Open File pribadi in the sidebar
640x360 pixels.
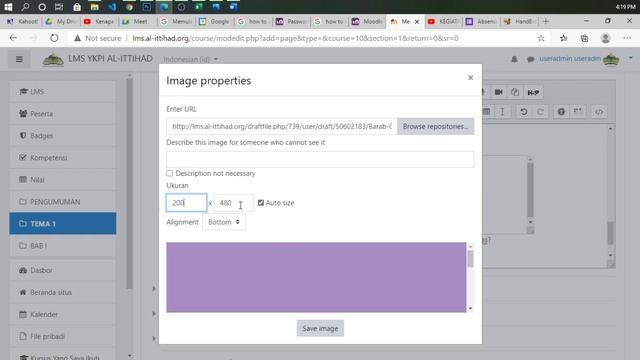coord(63,336)
